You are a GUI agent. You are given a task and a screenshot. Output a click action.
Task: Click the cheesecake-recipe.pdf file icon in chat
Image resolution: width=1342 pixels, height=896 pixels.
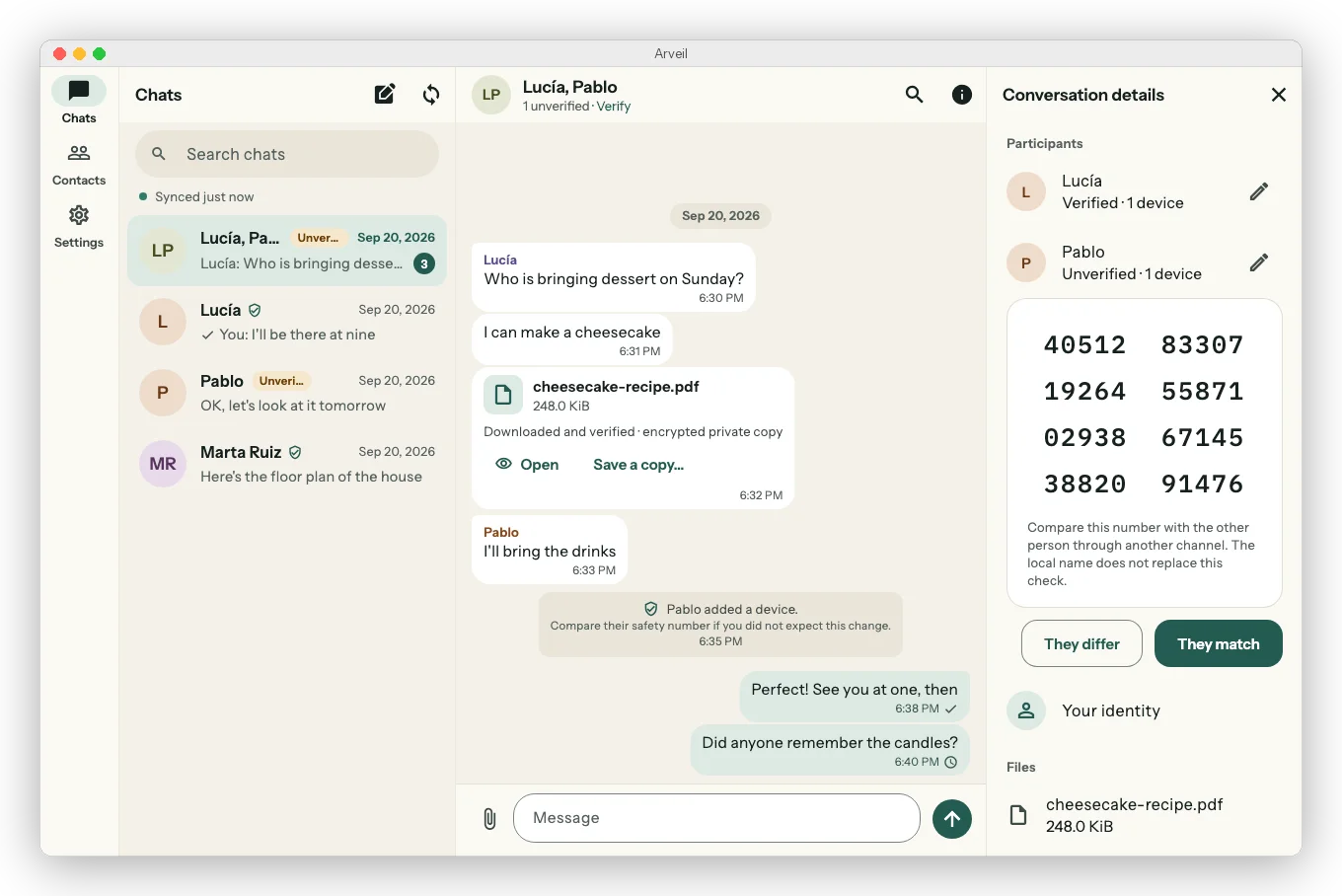503,396
